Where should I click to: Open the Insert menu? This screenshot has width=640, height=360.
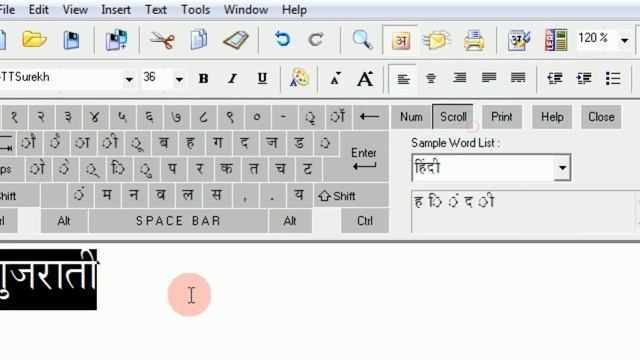(x=116, y=9)
